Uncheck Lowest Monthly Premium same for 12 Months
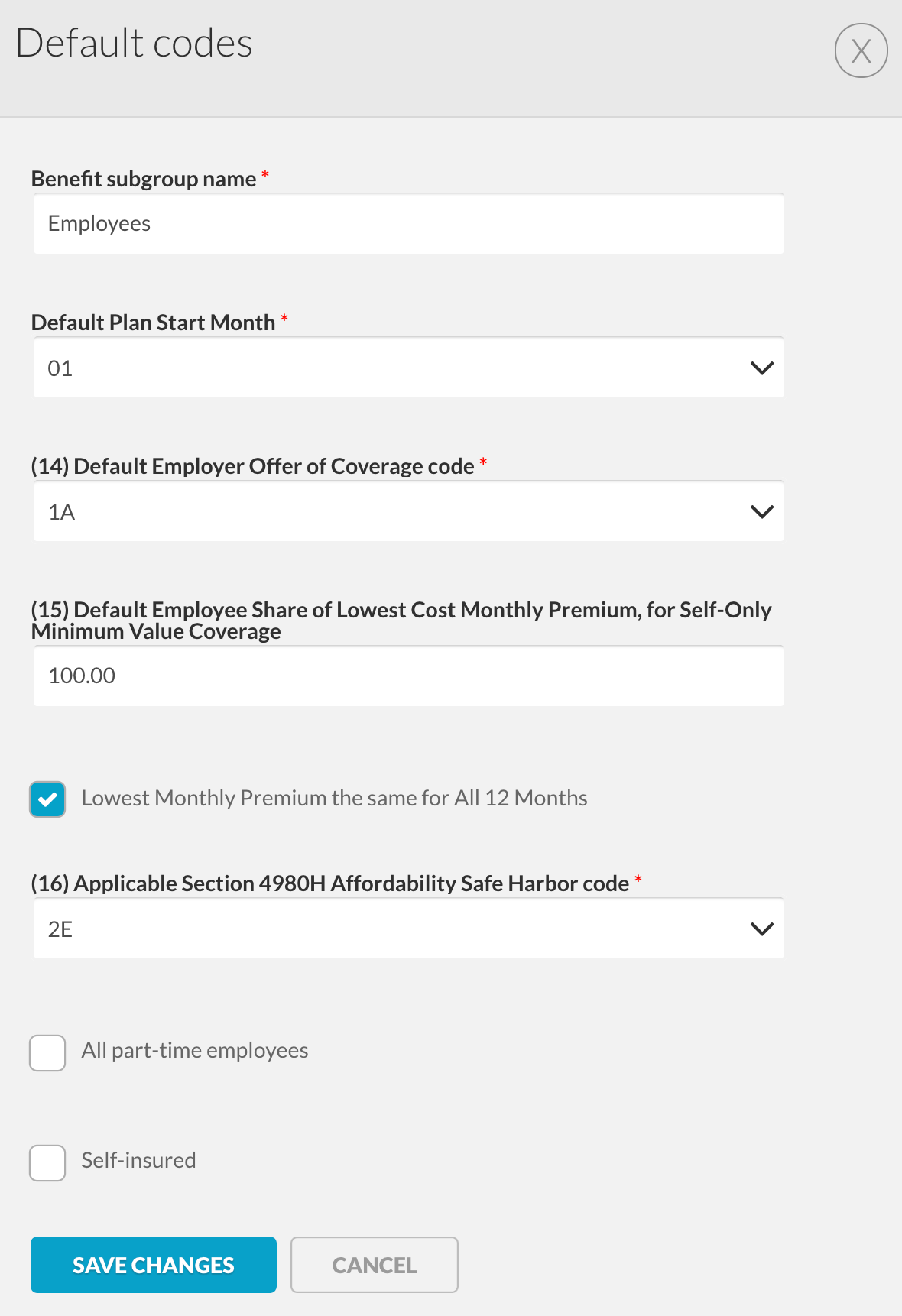Viewport: 902px width, 1316px height. pos(47,799)
